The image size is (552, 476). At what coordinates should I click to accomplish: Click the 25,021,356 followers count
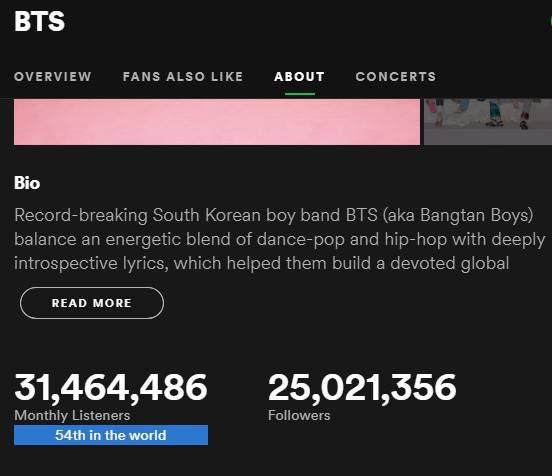point(362,388)
